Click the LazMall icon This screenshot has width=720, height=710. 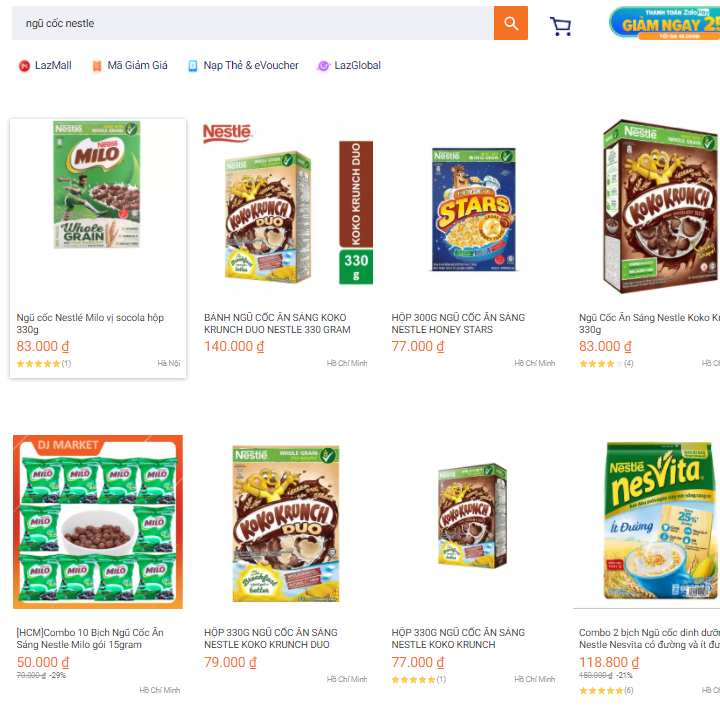pyautogui.click(x=24, y=66)
